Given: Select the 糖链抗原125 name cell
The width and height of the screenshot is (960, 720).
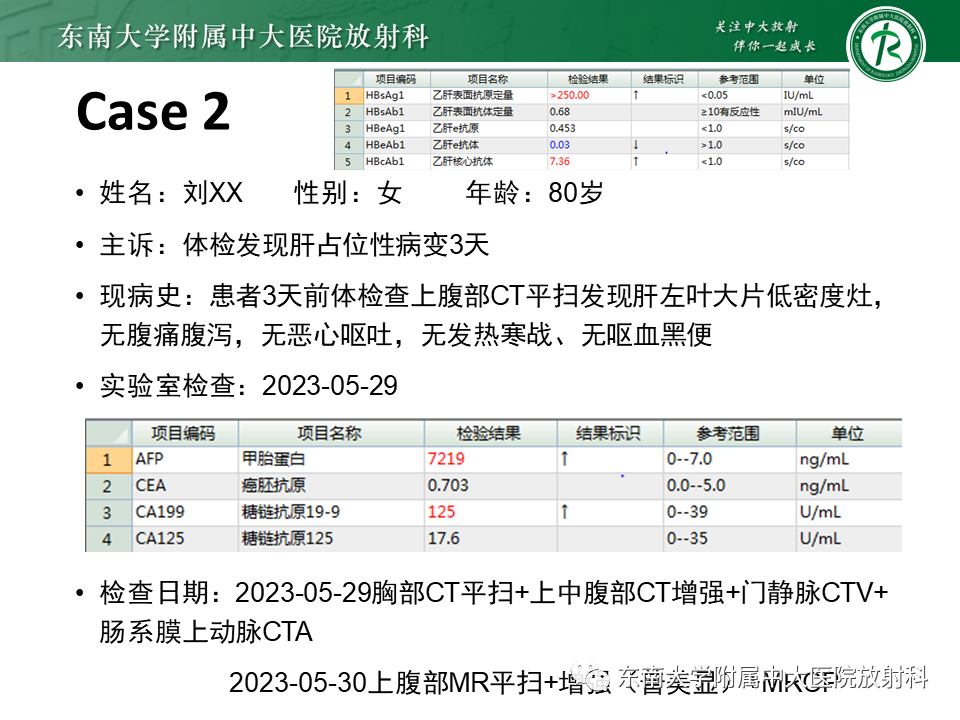Looking at the screenshot, I should point(331,539).
